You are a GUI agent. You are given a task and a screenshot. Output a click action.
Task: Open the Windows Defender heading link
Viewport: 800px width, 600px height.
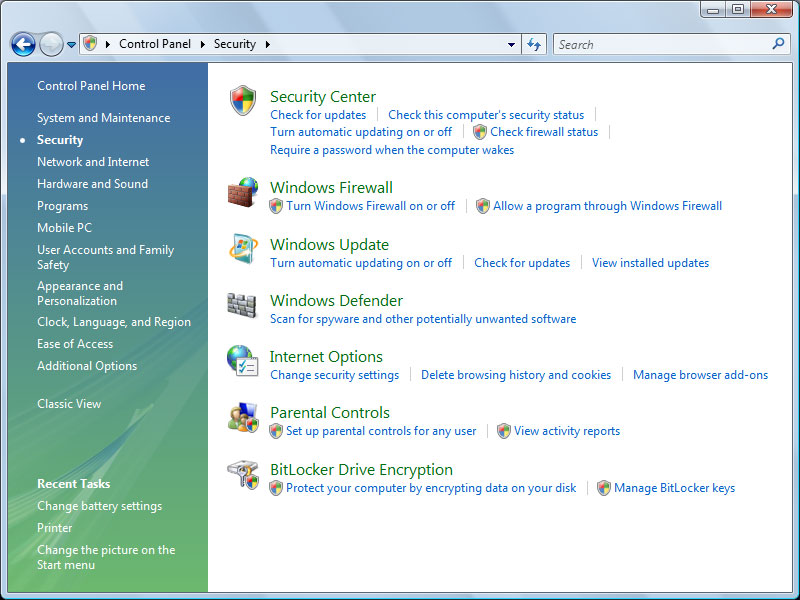(336, 301)
